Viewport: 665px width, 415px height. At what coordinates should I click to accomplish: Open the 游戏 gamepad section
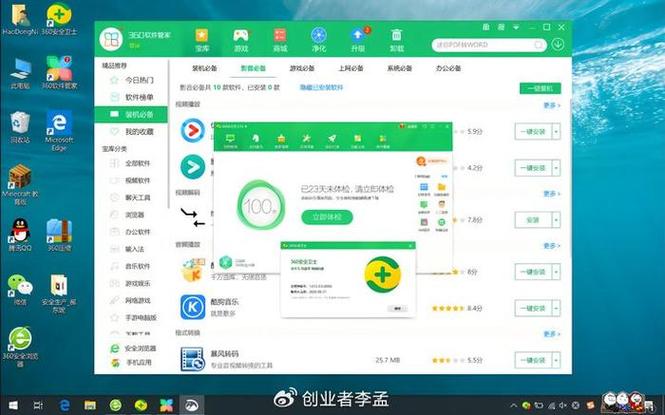[x=241, y=40]
